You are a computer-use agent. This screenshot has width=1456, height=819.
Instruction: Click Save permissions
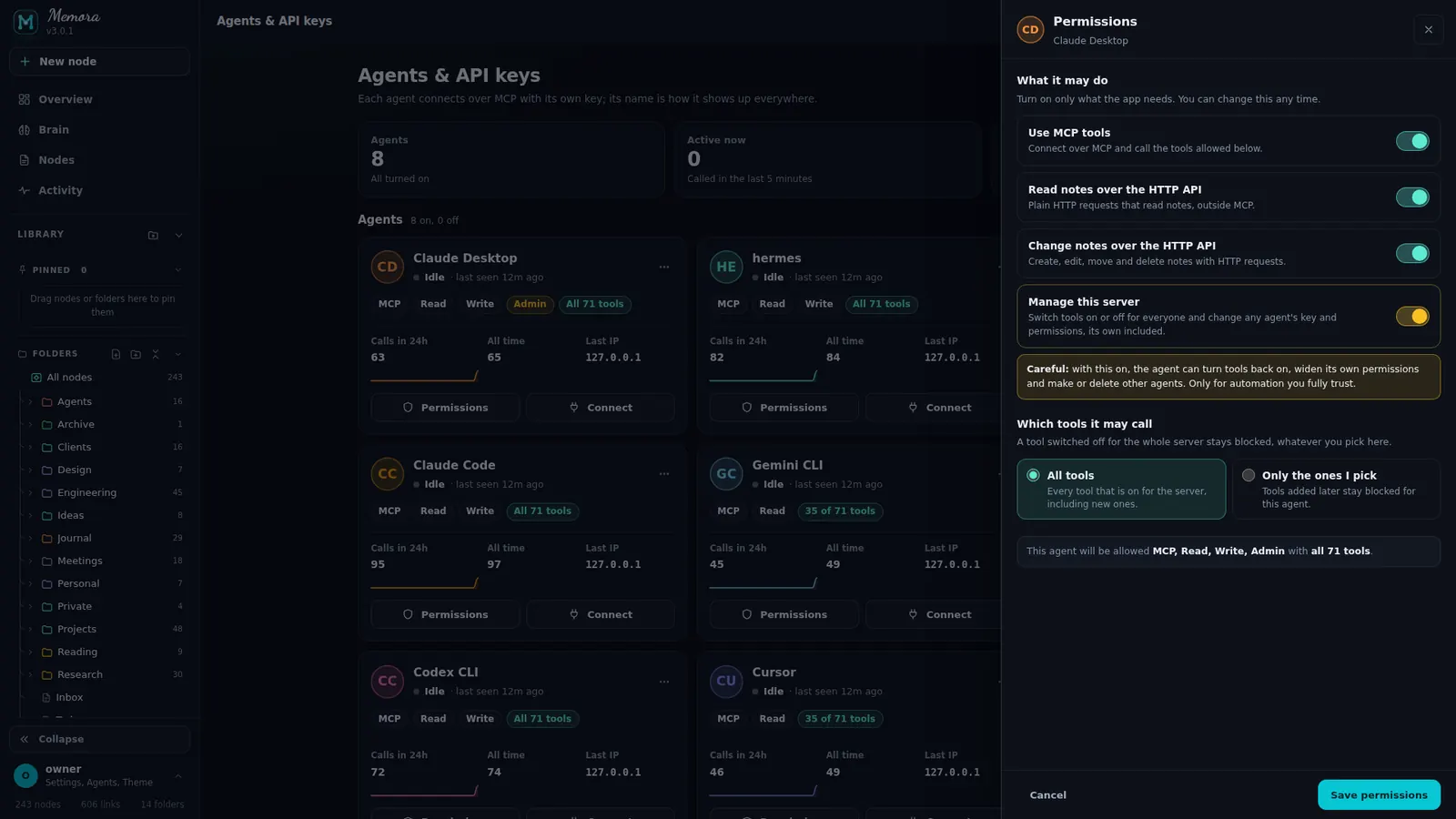[1379, 795]
